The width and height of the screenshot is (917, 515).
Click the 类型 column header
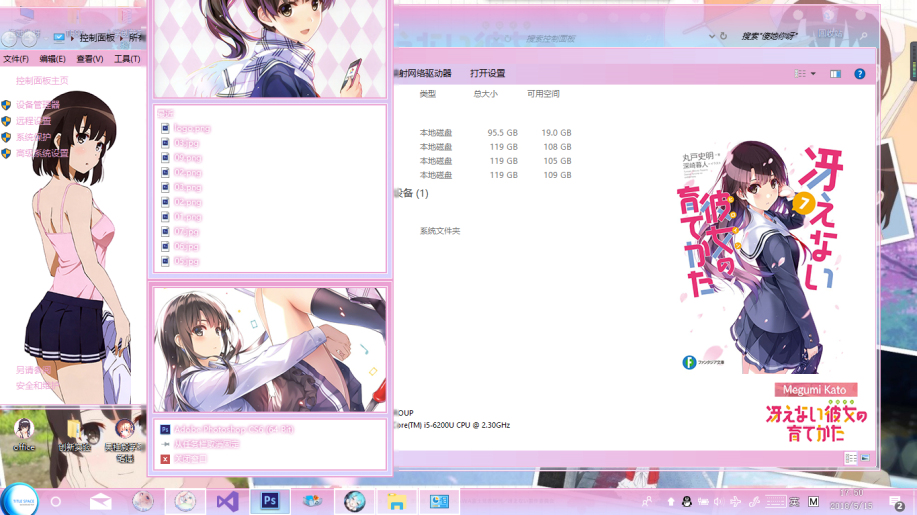(428, 94)
